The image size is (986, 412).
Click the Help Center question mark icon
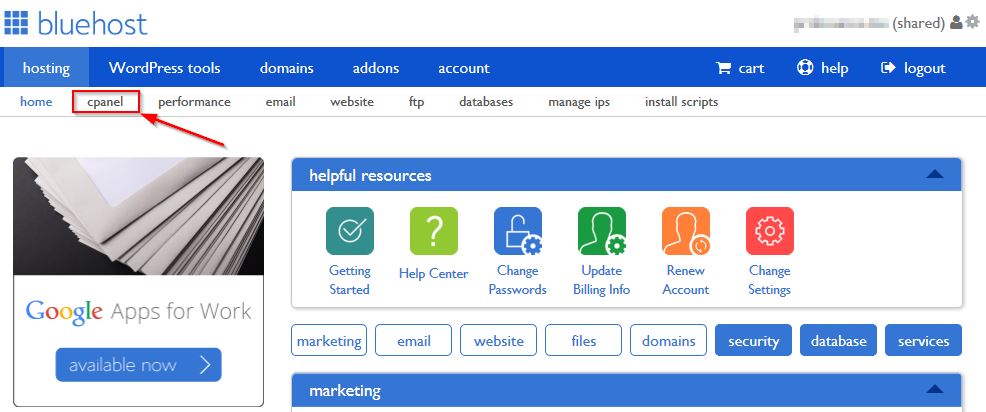pyautogui.click(x=434, y=231)
